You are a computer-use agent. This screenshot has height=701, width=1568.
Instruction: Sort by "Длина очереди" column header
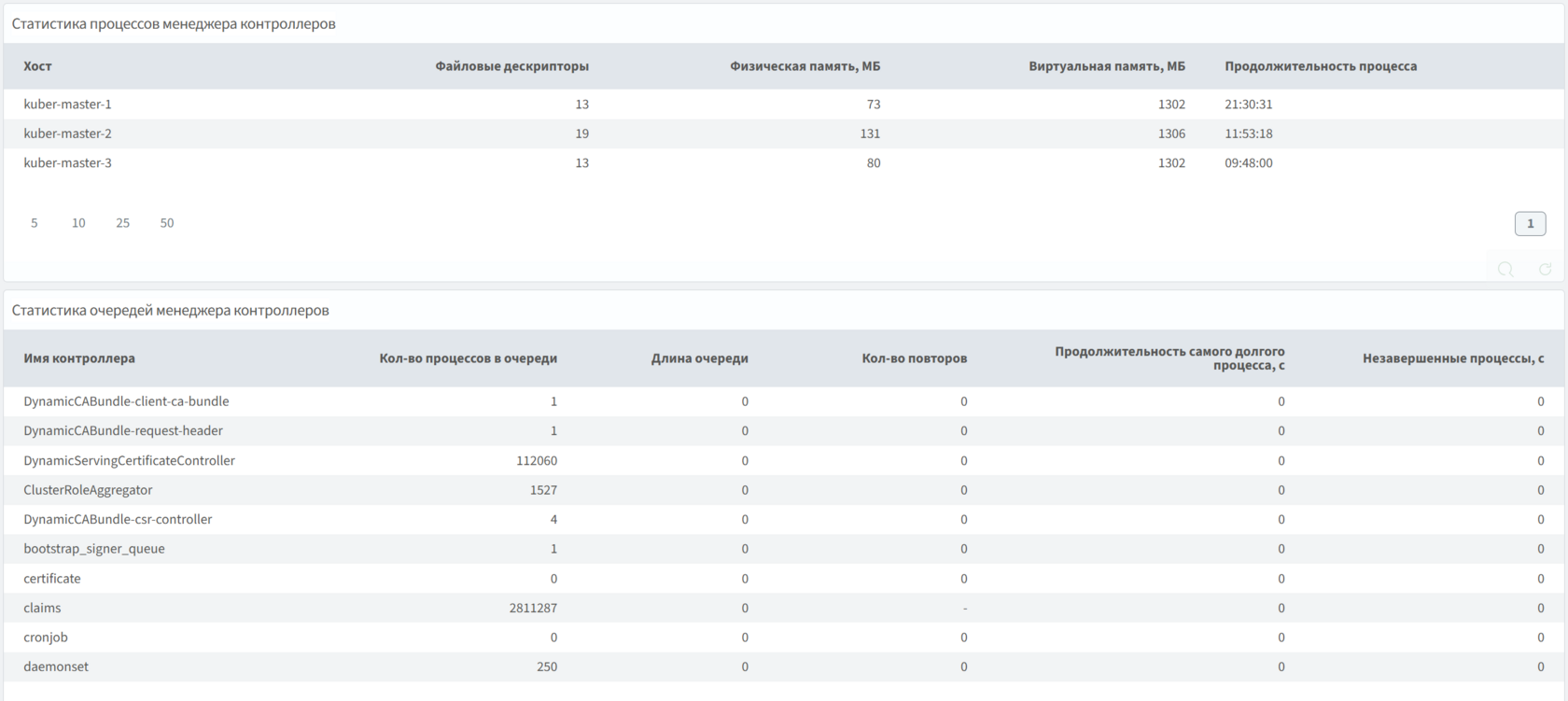(x=699, y=358)
